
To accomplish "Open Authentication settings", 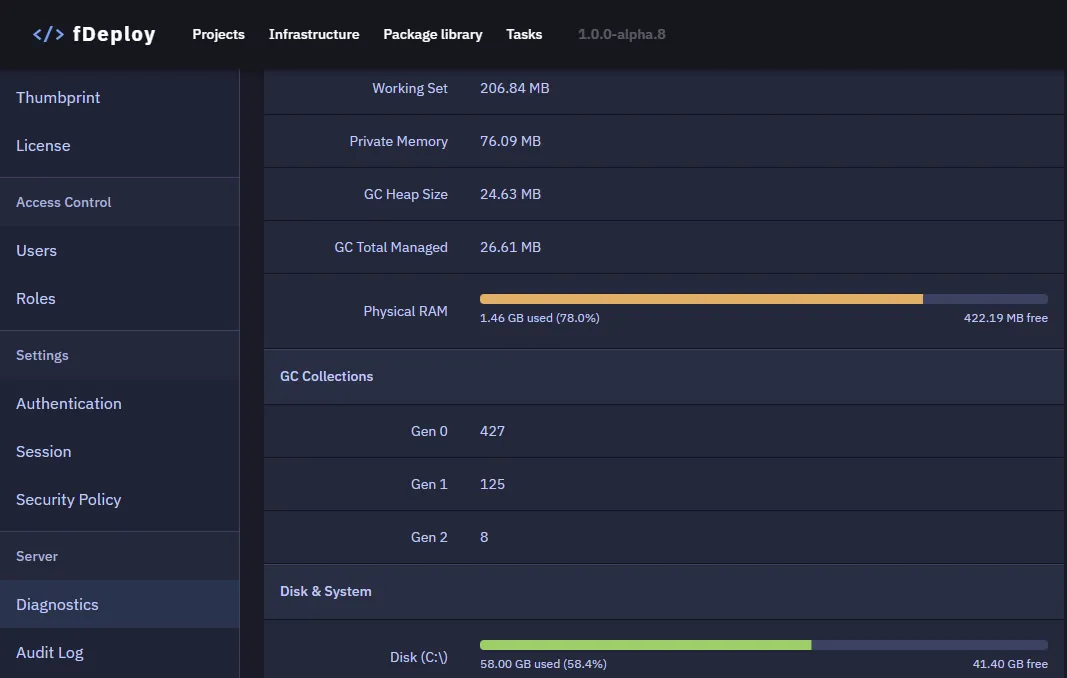I will click(69, 403).
